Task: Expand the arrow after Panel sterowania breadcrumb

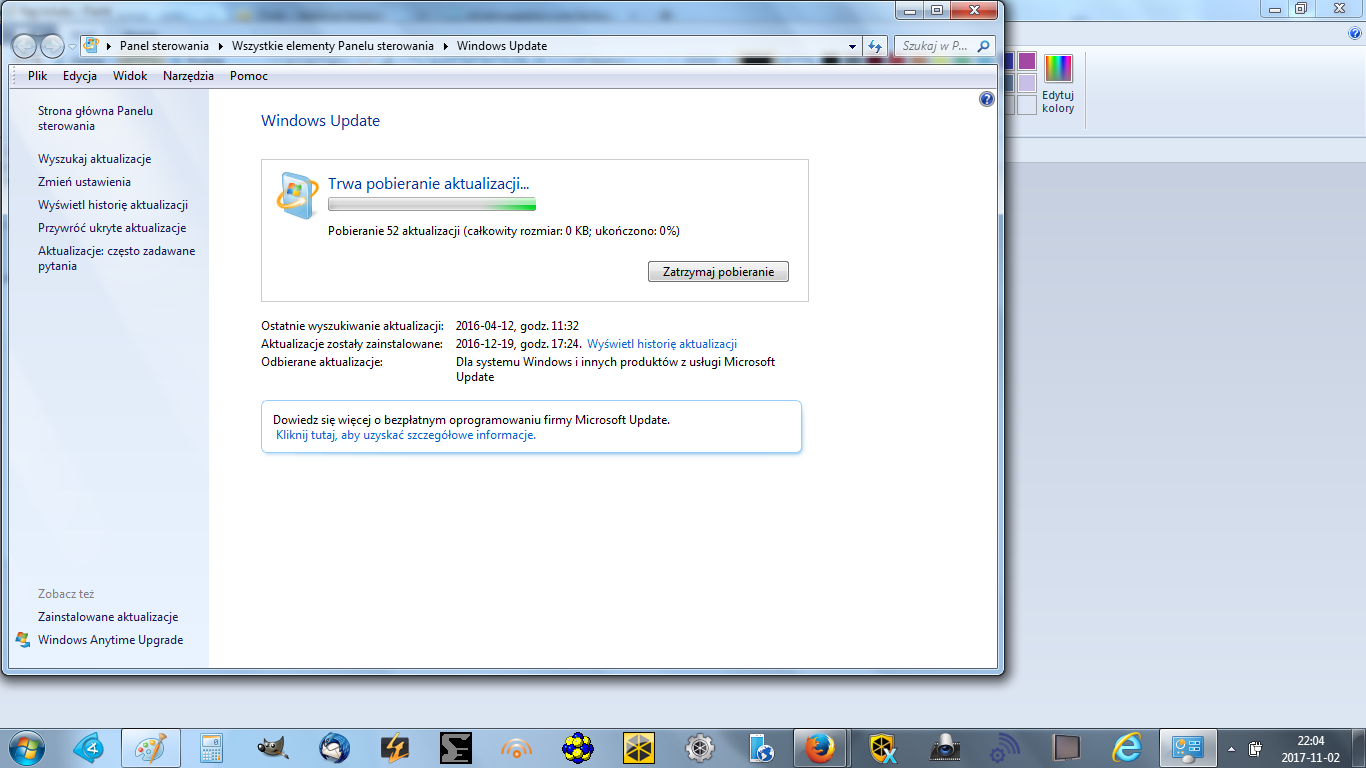Action: coord(221,46)
